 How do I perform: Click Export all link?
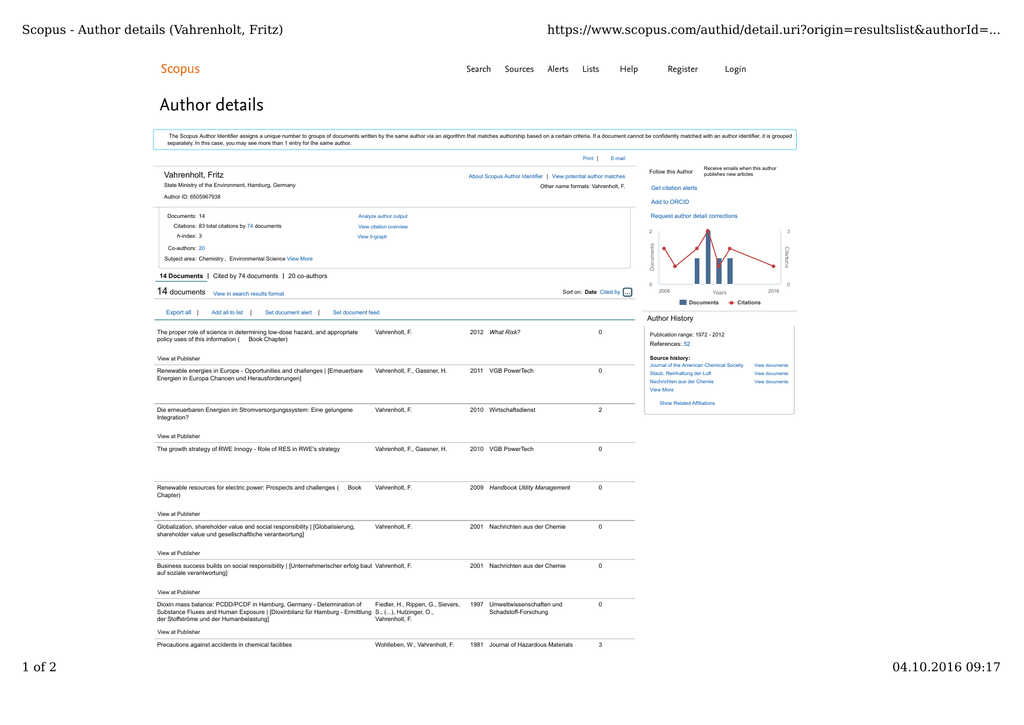tap(178, 312)
